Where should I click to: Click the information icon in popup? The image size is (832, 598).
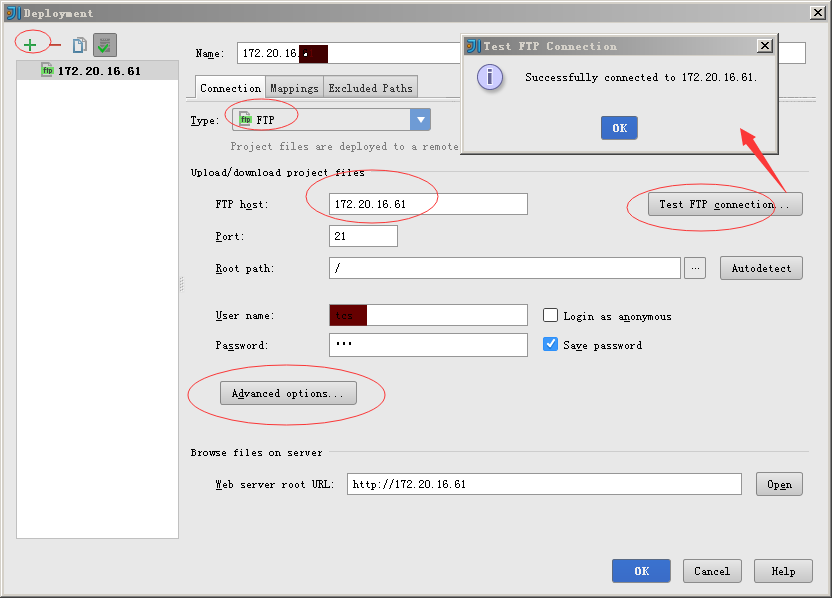490,77
